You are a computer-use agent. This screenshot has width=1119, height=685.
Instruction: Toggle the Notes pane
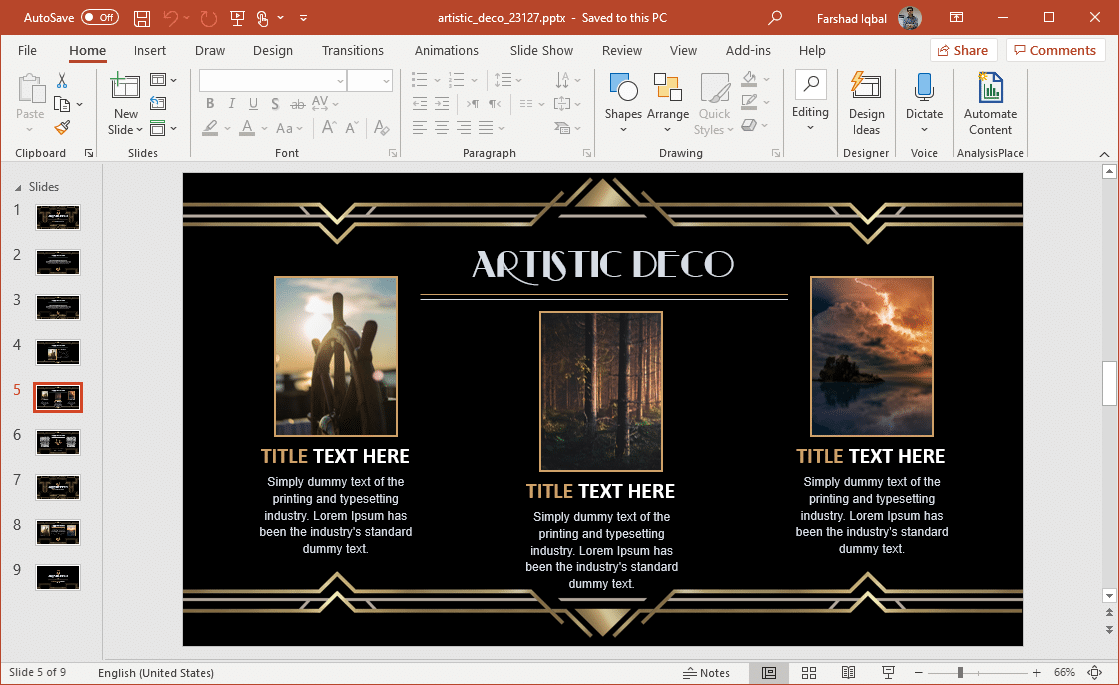[x=706, y=673]
